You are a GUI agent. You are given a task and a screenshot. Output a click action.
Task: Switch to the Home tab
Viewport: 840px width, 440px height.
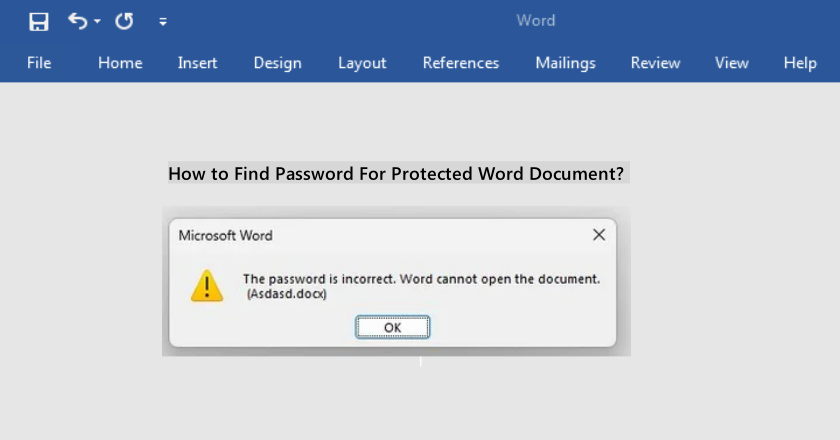[120, 63]
